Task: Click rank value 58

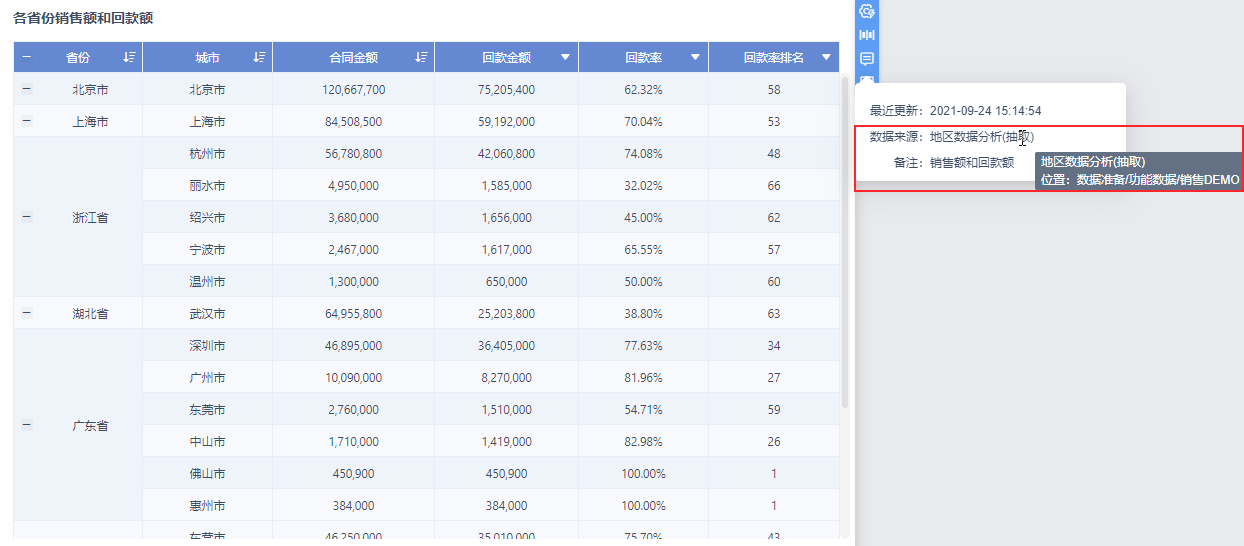Action: pyautogui.click(x=774, y=89)
